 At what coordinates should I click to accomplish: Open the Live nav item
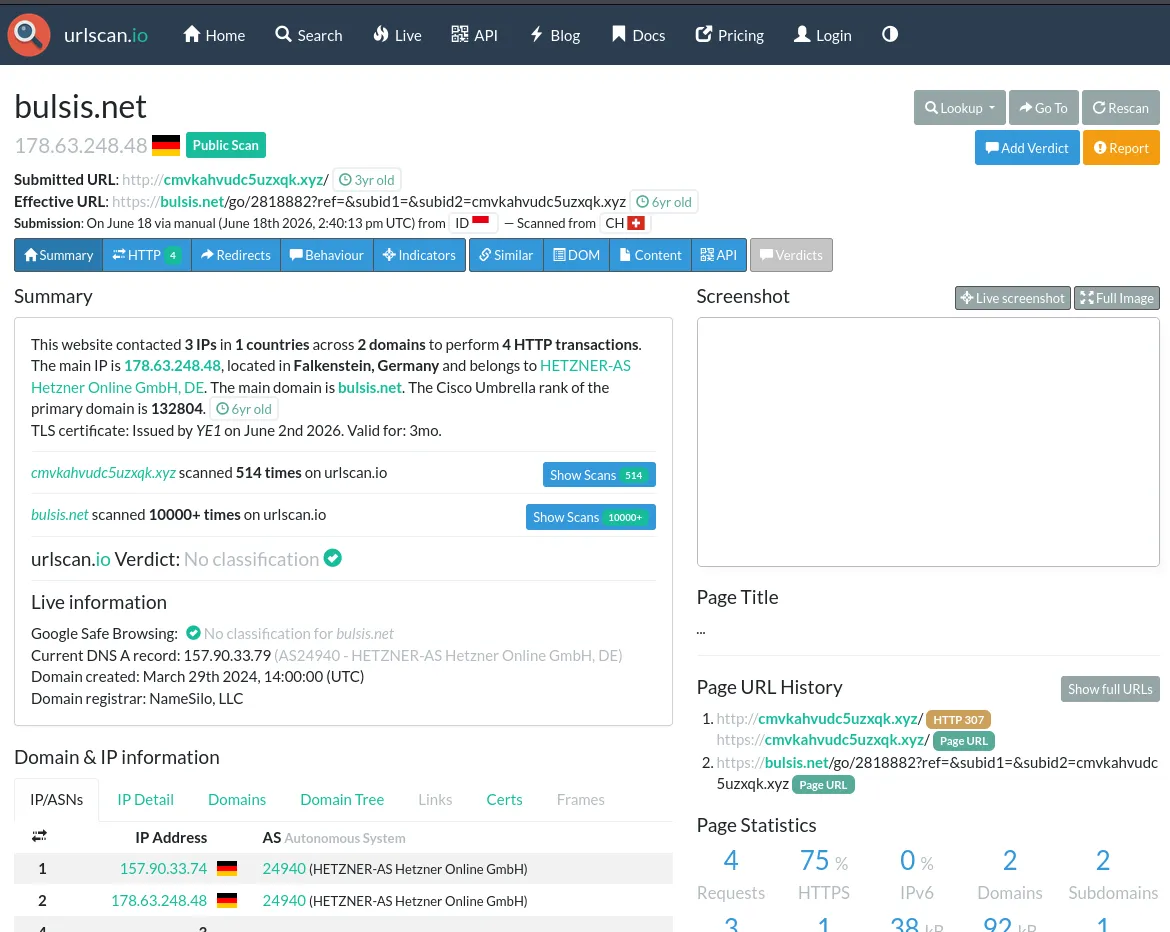pyautogui.click(x=398, y=35)
